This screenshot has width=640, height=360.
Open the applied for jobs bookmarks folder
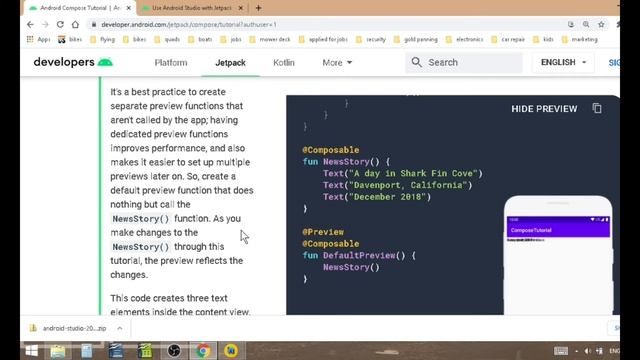tap(323, 39)
